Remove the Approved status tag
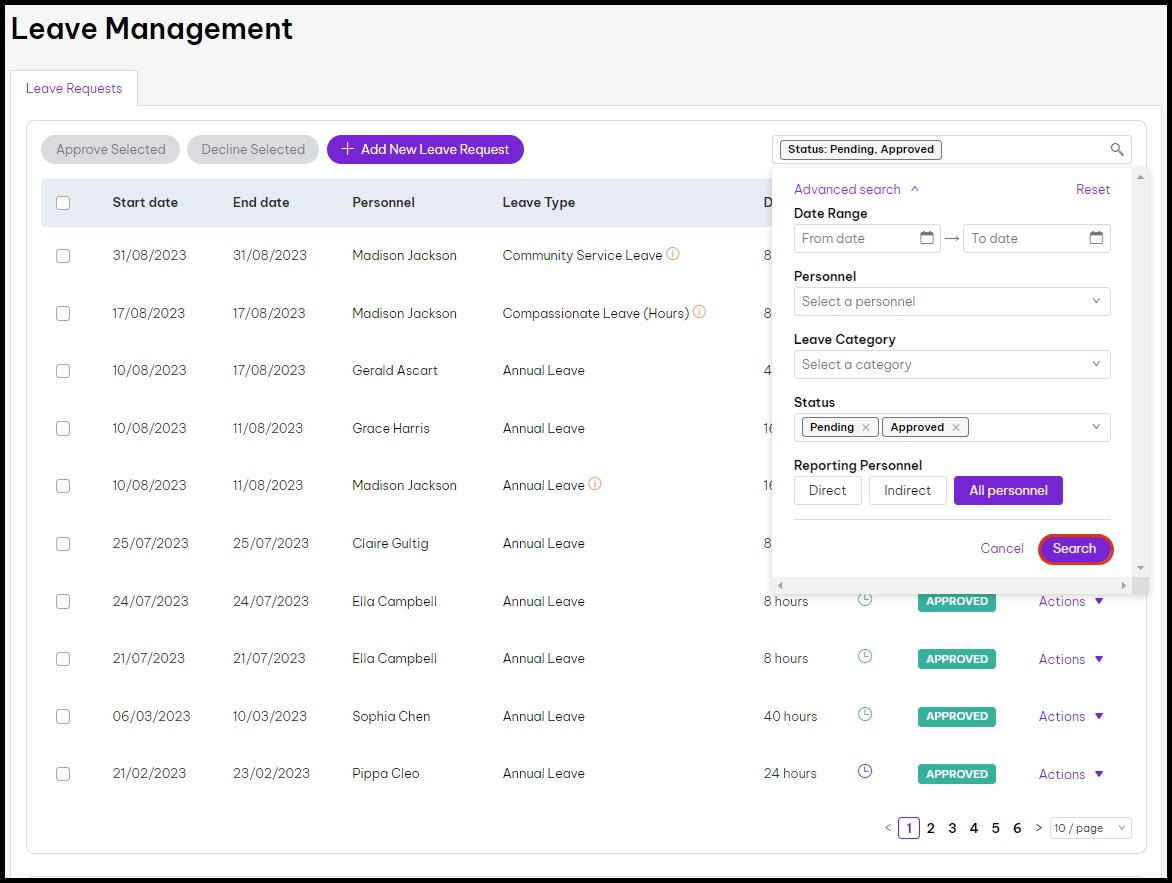 pyautogui.click(x=956, y=428)
